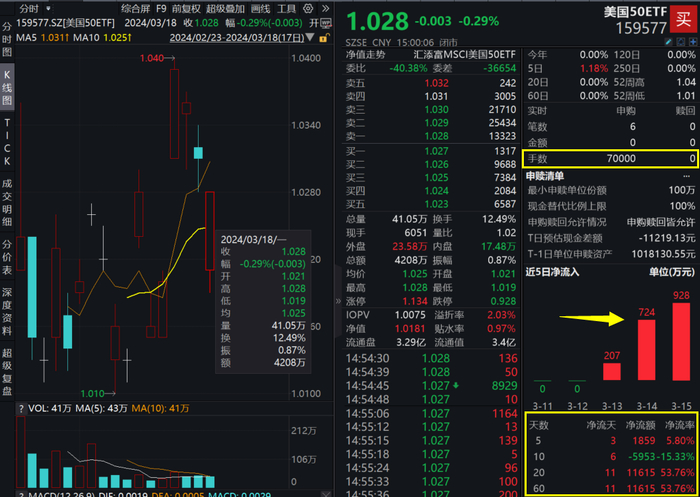Collapse the right panel with divider chevron

338,301
